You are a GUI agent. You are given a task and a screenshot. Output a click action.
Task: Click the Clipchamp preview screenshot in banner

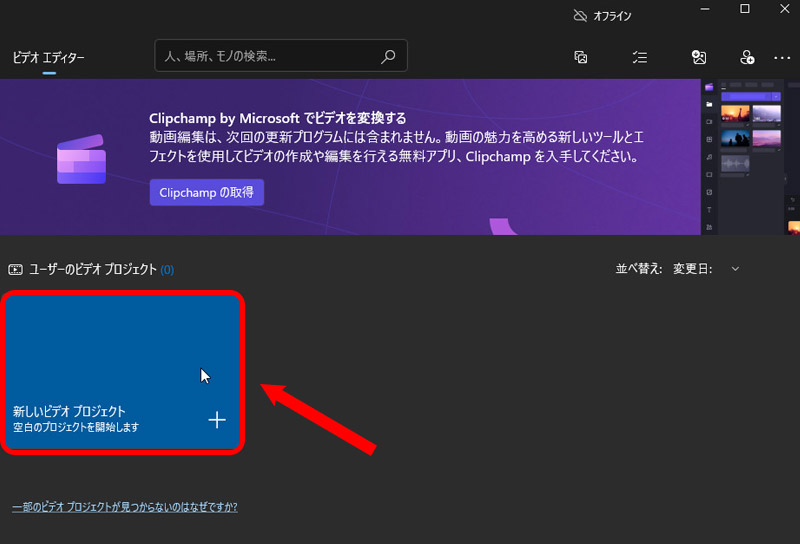point(750,158)
